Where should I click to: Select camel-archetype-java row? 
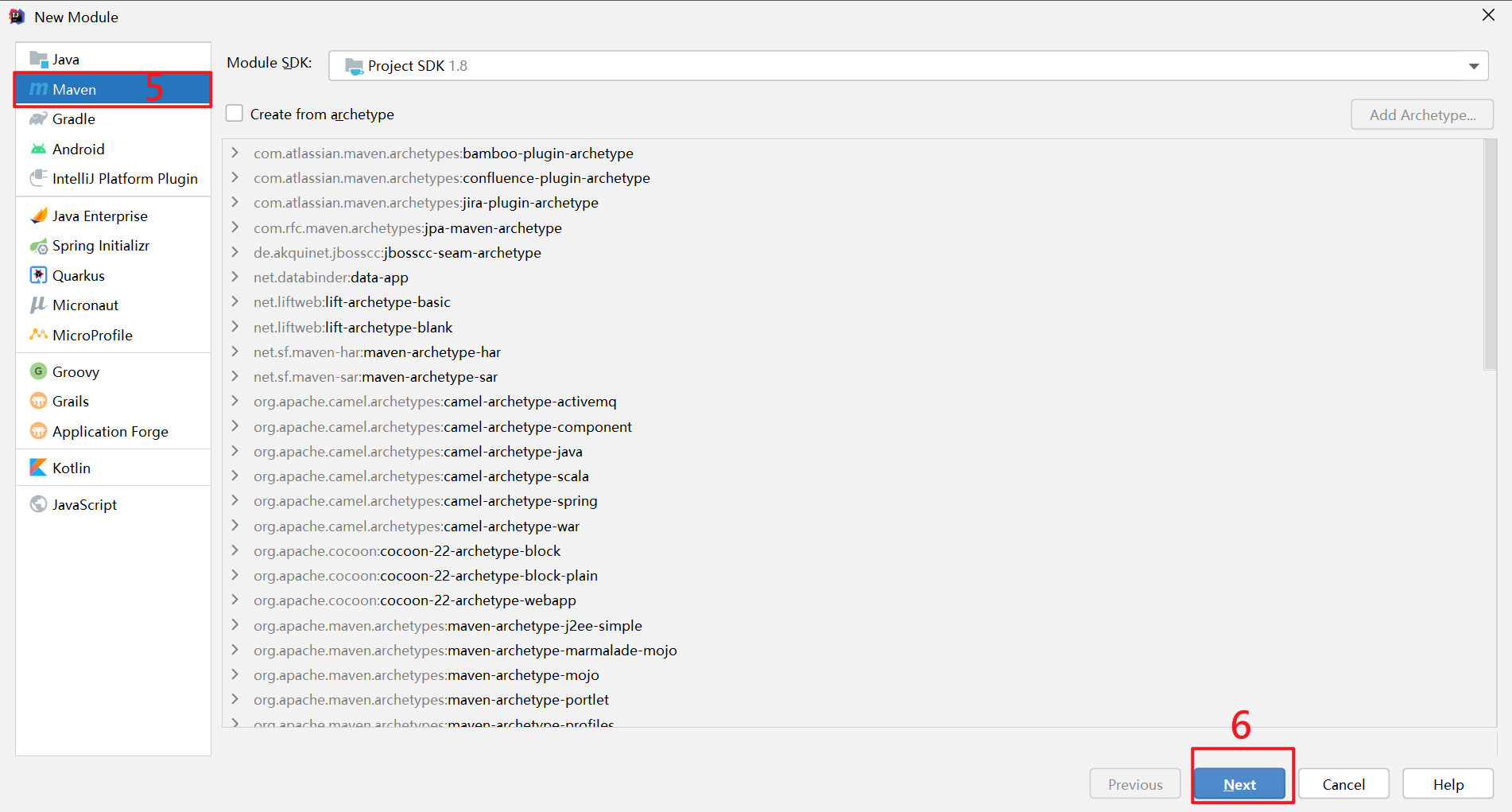(x=852, y=451)
